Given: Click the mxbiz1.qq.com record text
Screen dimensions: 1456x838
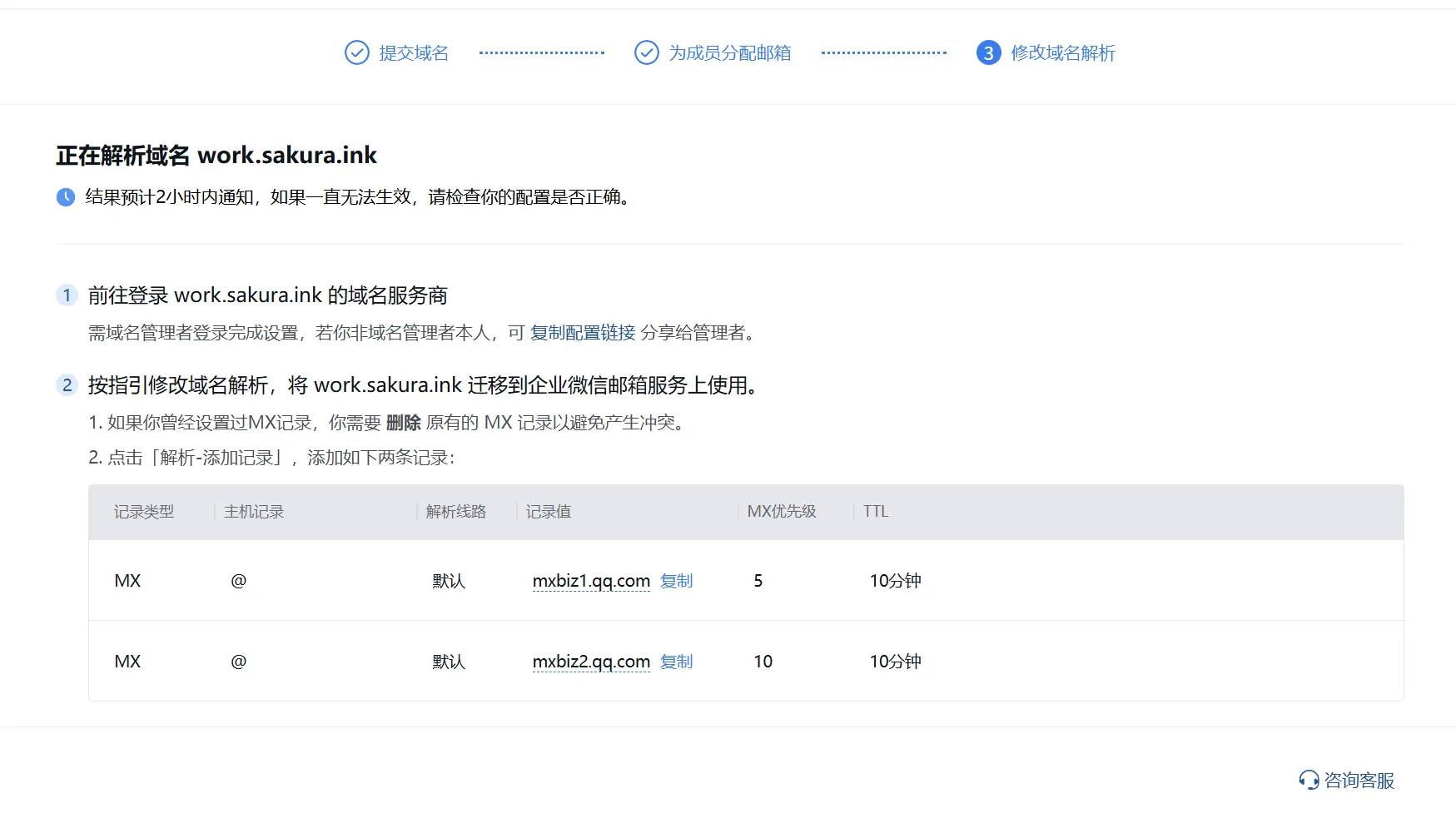Looking at the screenshot, I should click(x=591, y=581).
